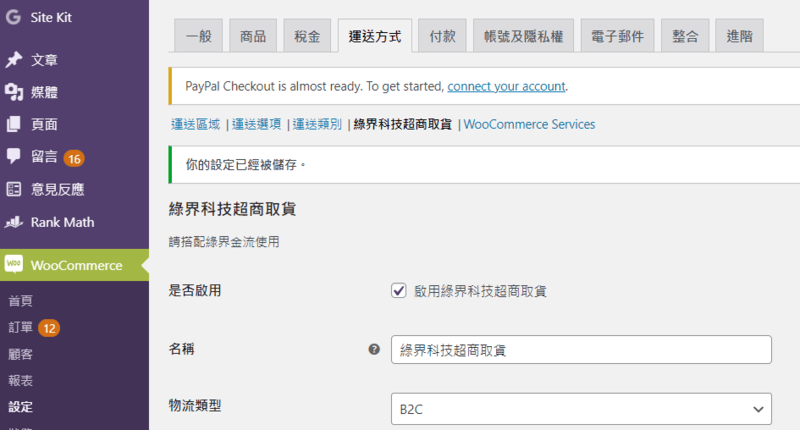Image resolution: width=800 pixels, height=430 pixels.
Task: Click the help tooltip icon beside 名稱
Action: (374, 350)
